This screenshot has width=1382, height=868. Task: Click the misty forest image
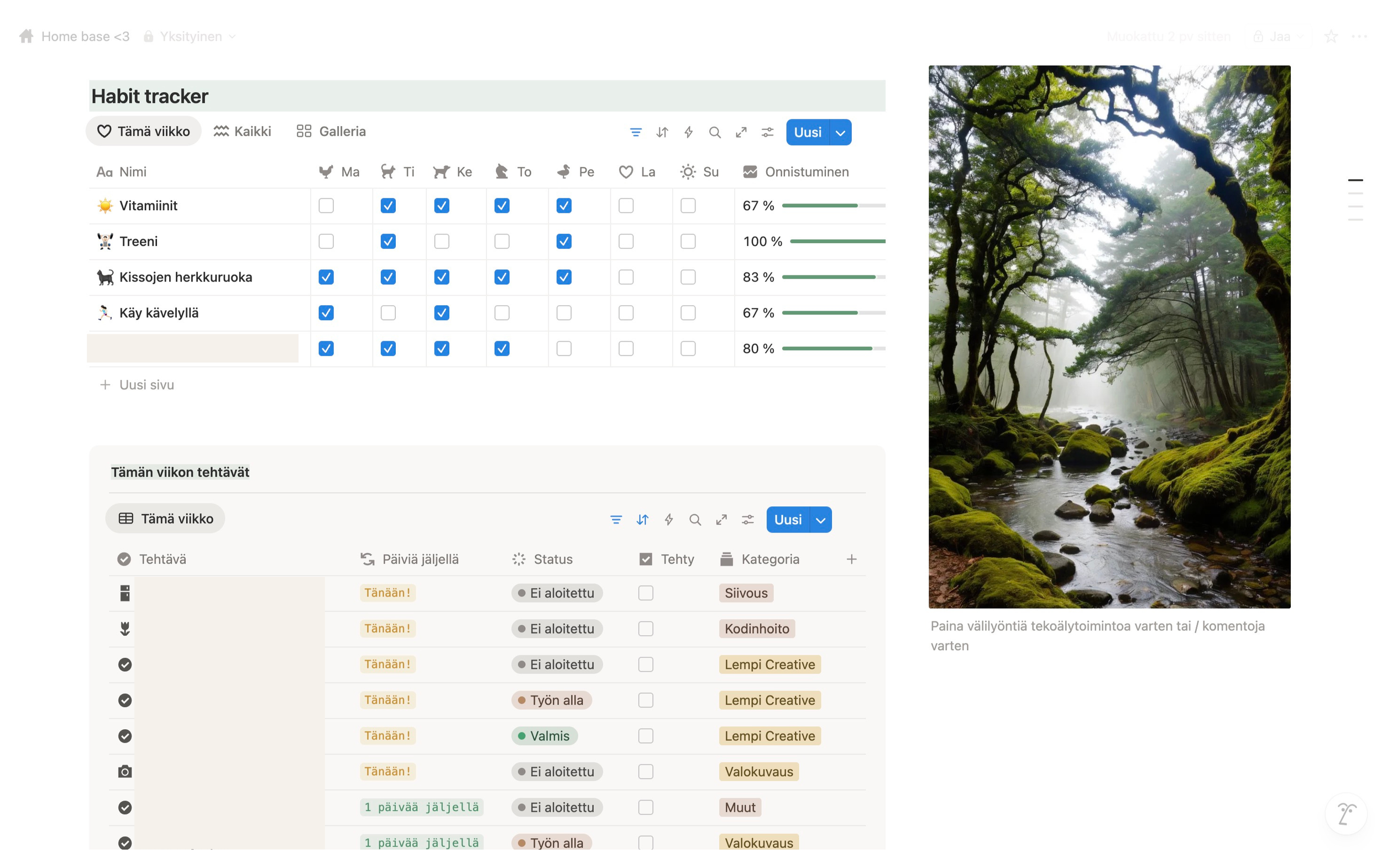point(1109,336)
